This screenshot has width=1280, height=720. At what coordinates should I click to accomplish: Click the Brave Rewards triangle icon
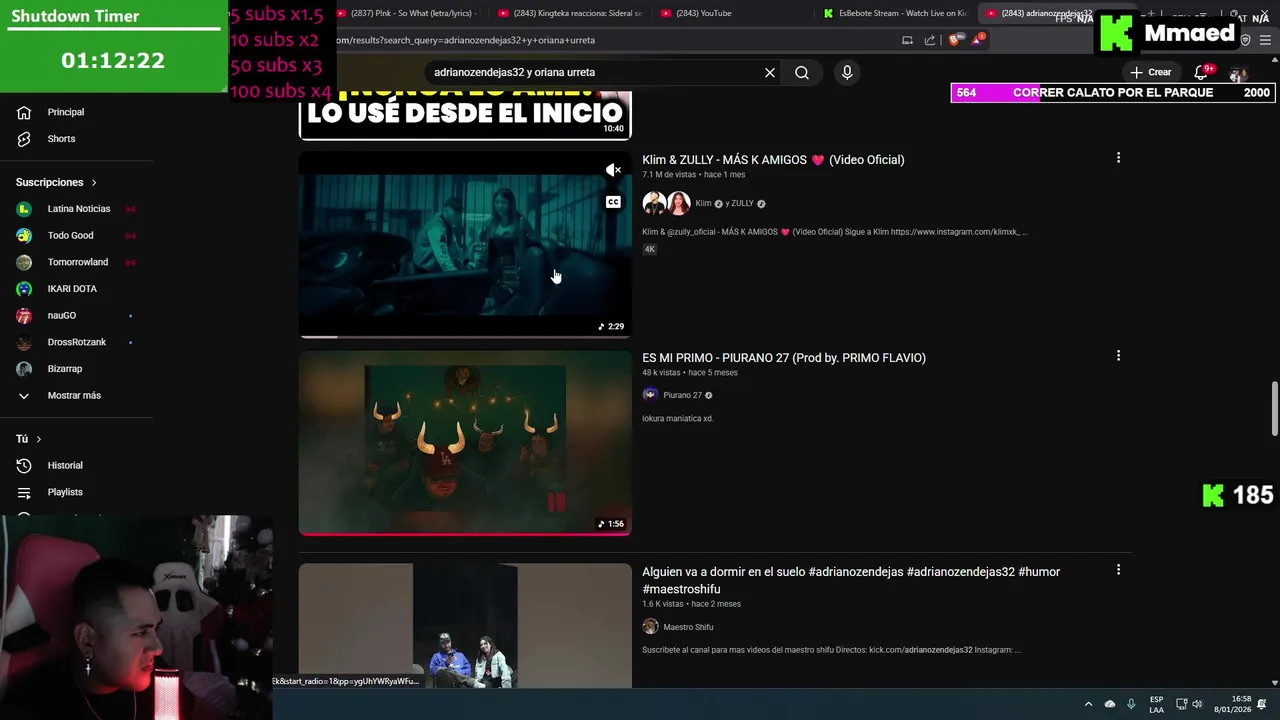coord(977,40)
